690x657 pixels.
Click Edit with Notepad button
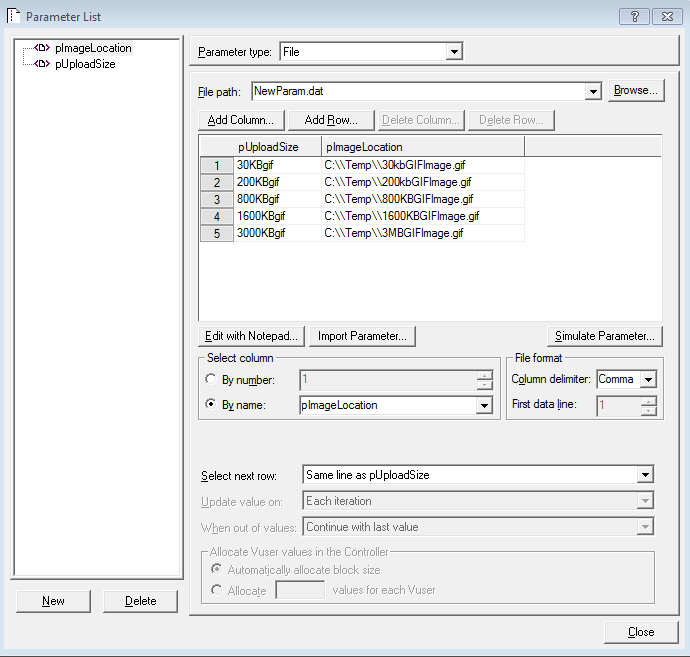click(x=251, y=336)
